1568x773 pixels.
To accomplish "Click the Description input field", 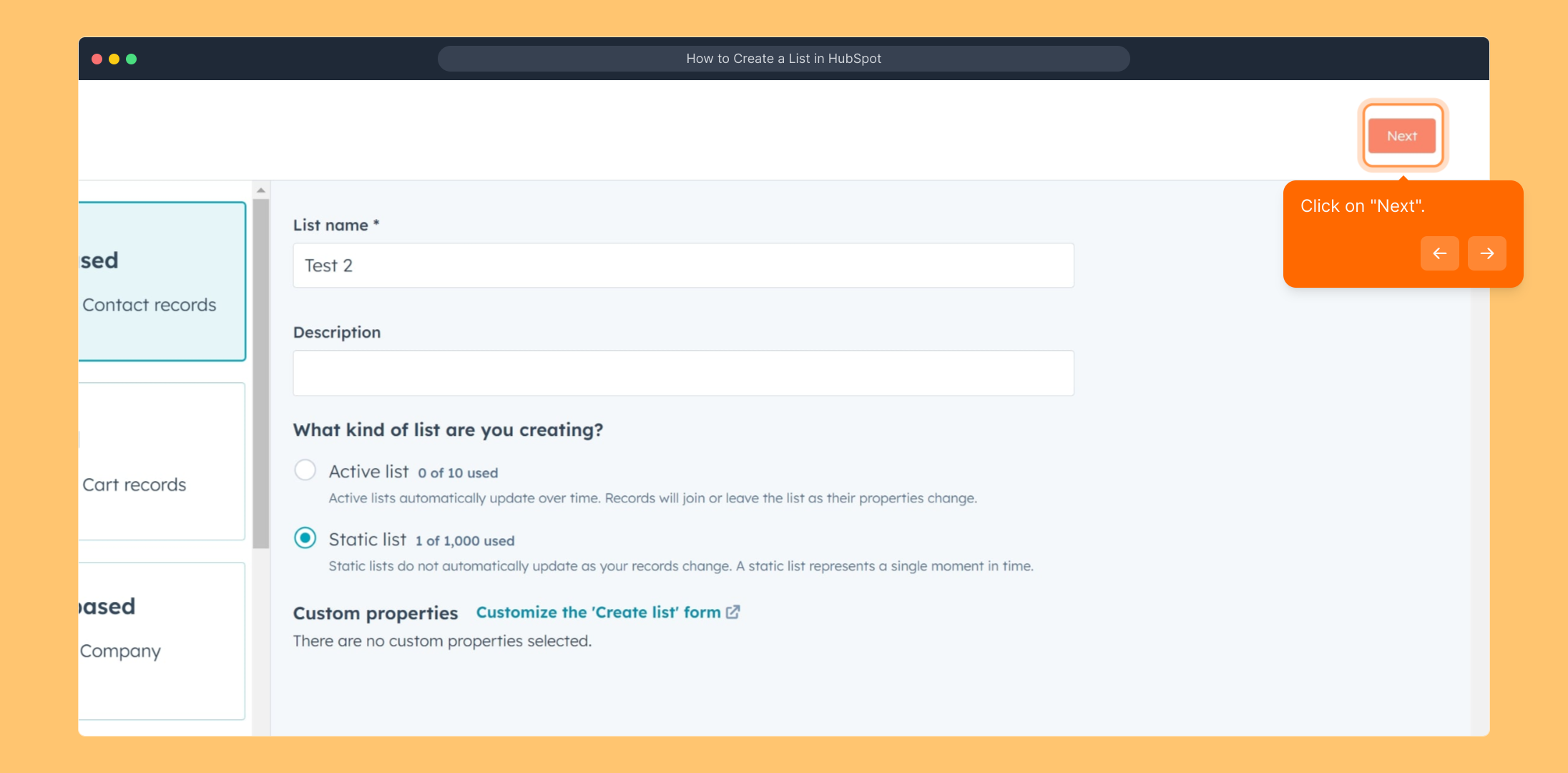I will click(x=683, y=373).
